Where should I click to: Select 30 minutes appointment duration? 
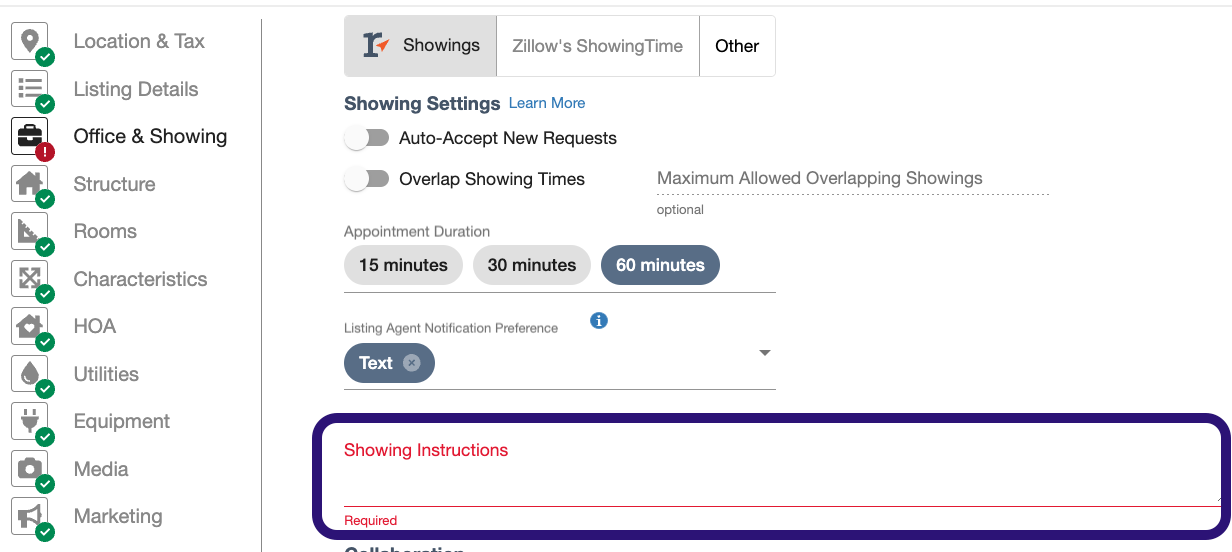(x=532, y=265)
